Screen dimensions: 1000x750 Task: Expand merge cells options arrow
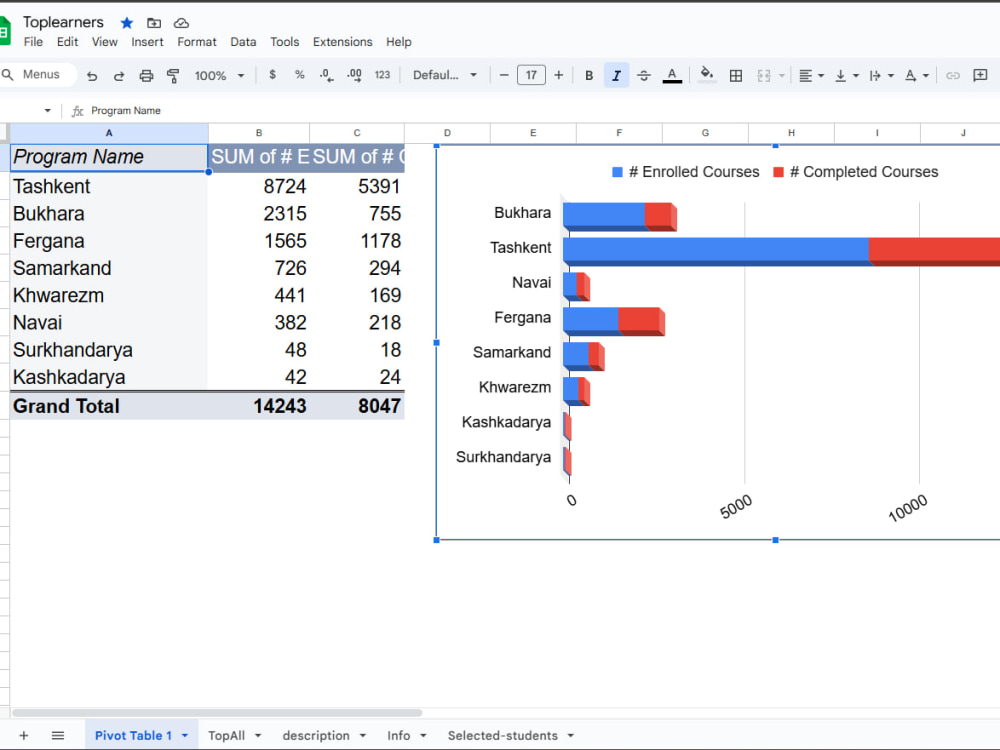[x=782, y=75]
